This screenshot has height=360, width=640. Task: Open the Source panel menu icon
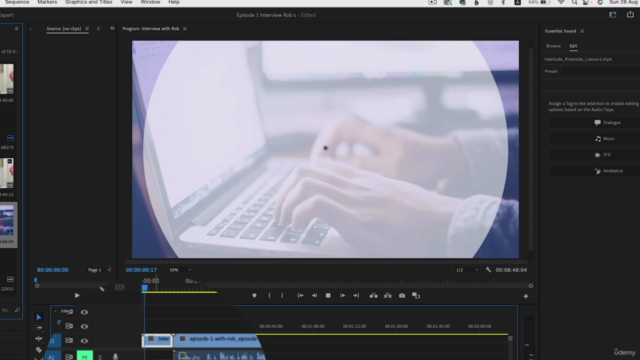pos(87,29)
